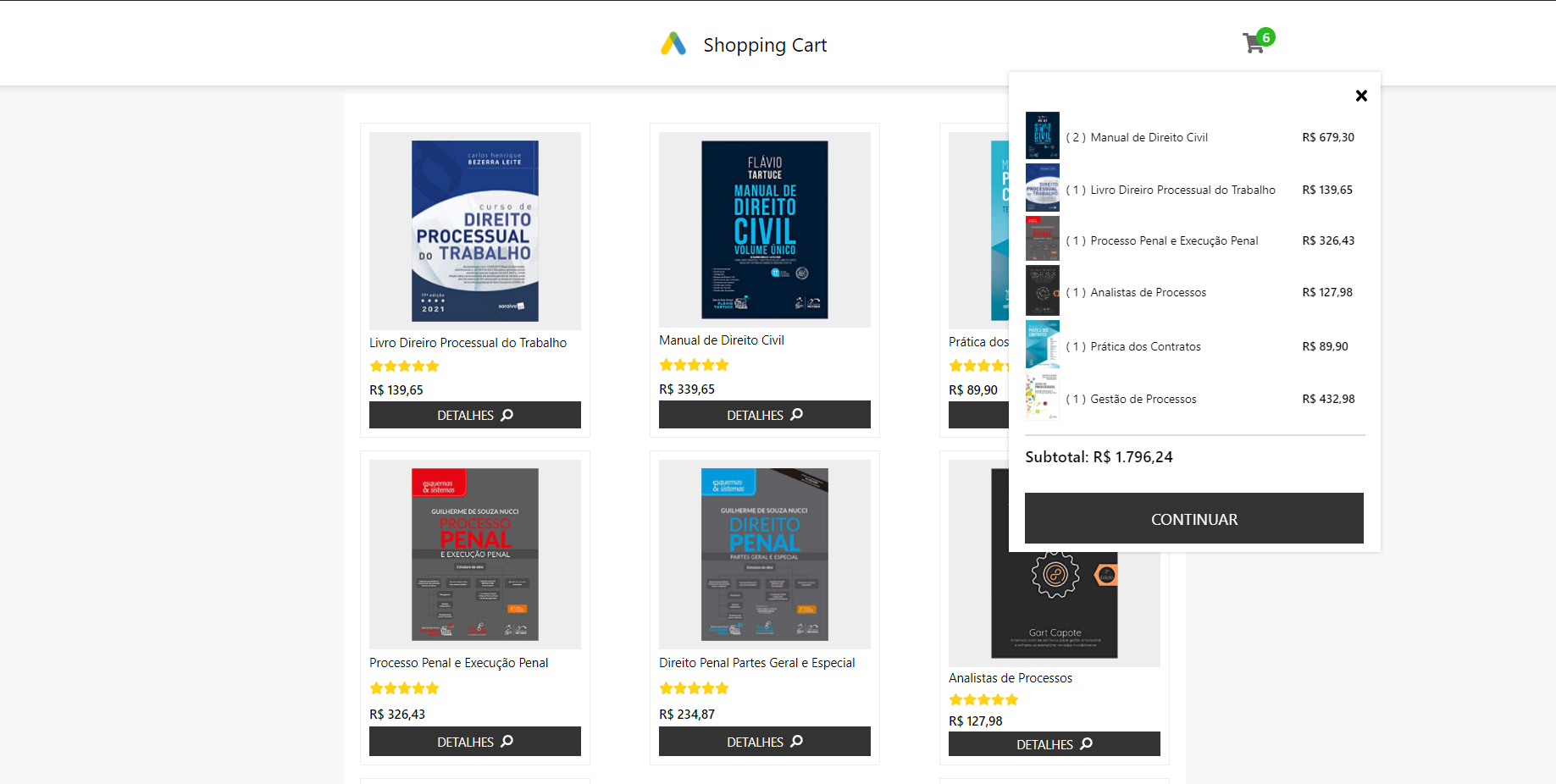Click Processo Penal thumbnail in cart
1556x784 pixels.
coord(1043,239)
